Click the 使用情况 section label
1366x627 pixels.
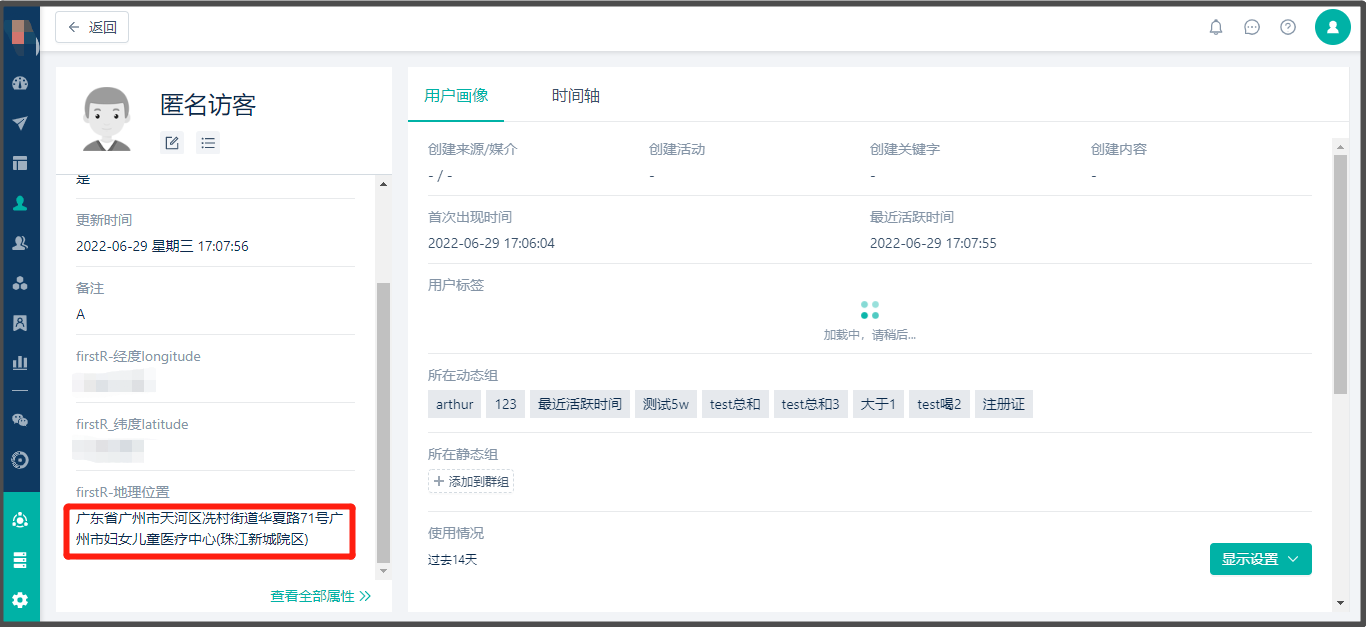pos(456,533)
